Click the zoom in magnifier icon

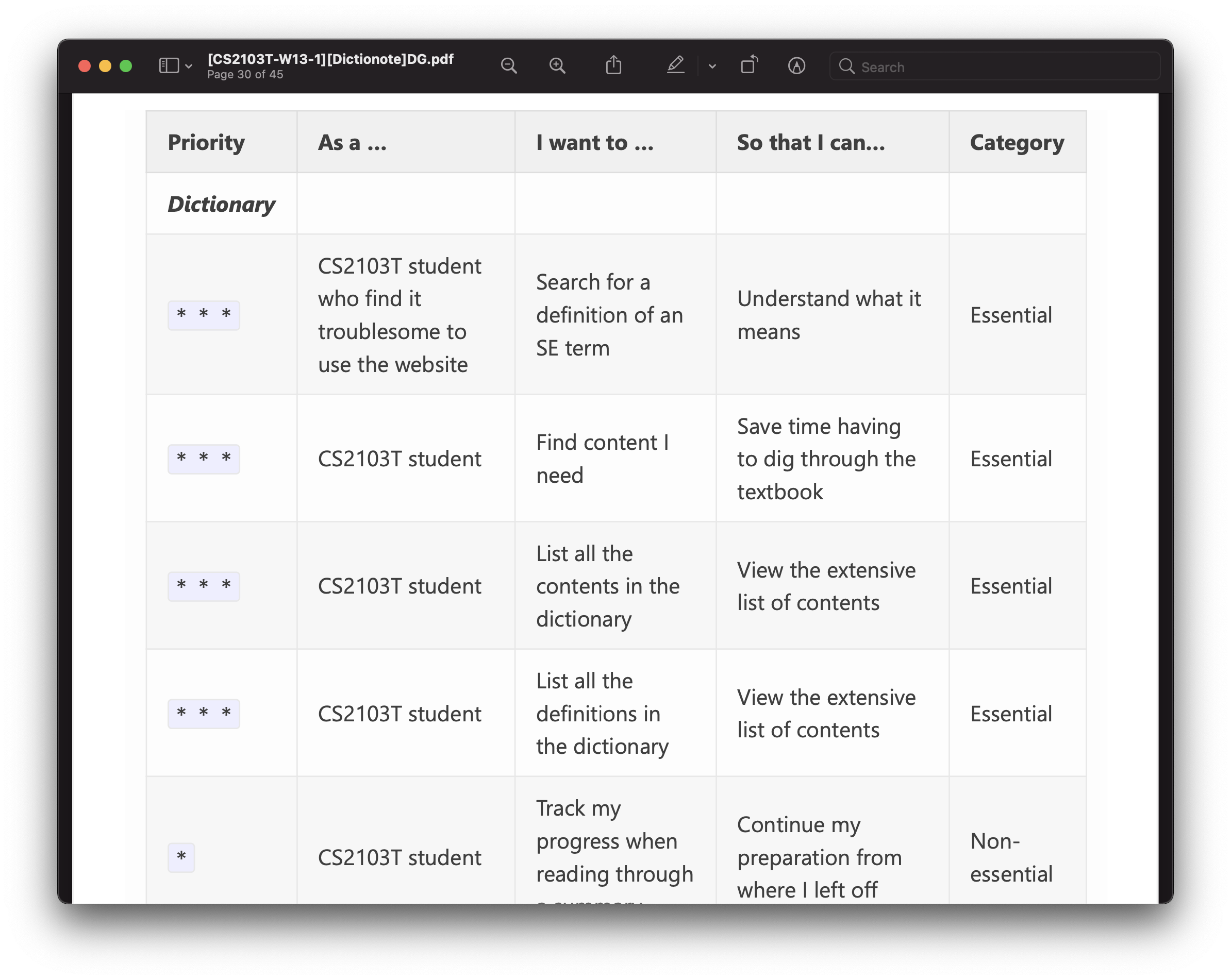pos(557,66)
